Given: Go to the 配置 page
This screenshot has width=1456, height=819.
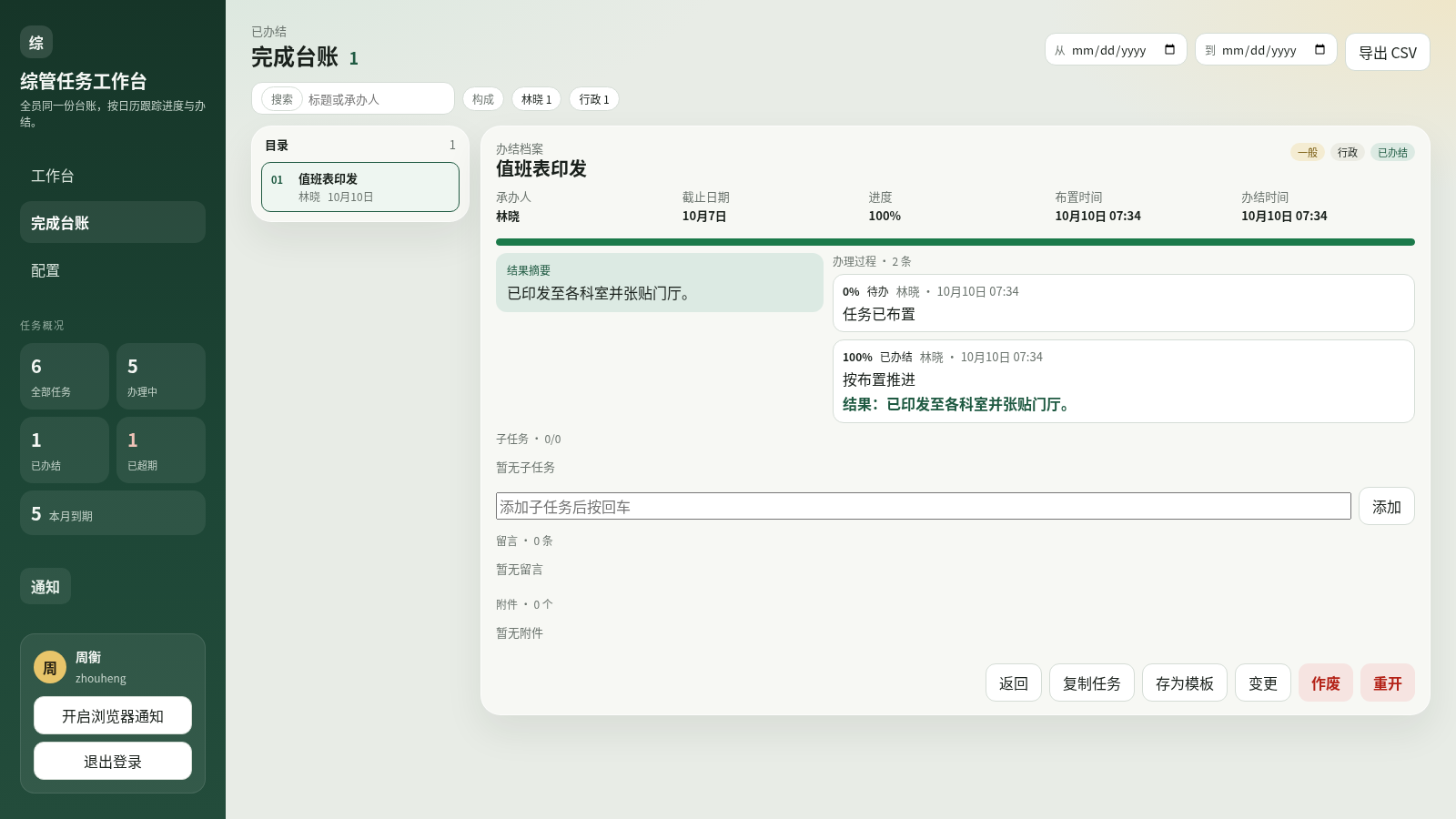Looking at the screenshot, I should coord(113,270).
